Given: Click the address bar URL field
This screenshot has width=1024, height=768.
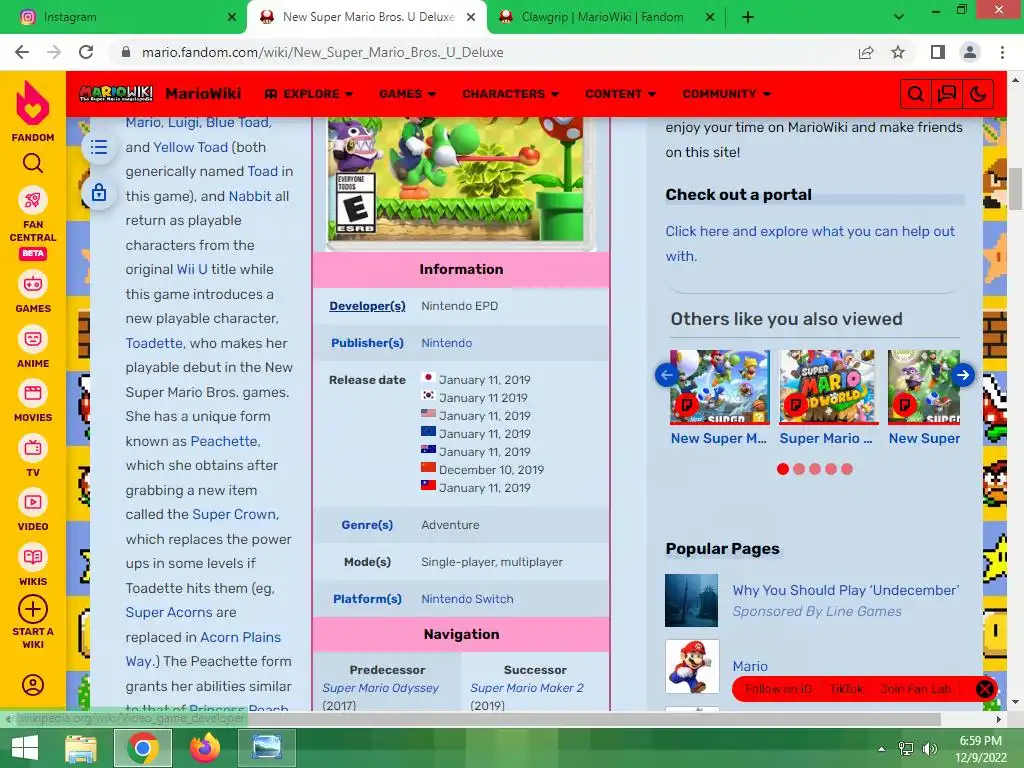Looking at the screenshot, I should [x=483, y=52].
